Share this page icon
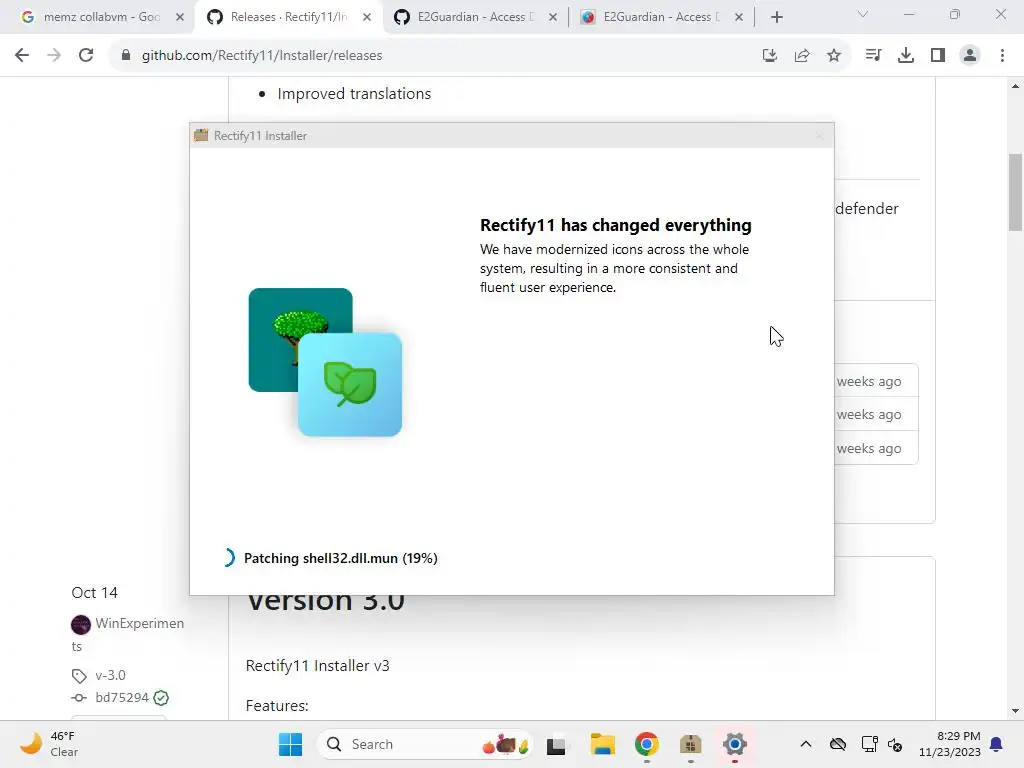Image resolution: width=1024 pixels, height=768 pixels. click(x=802, y=56)
